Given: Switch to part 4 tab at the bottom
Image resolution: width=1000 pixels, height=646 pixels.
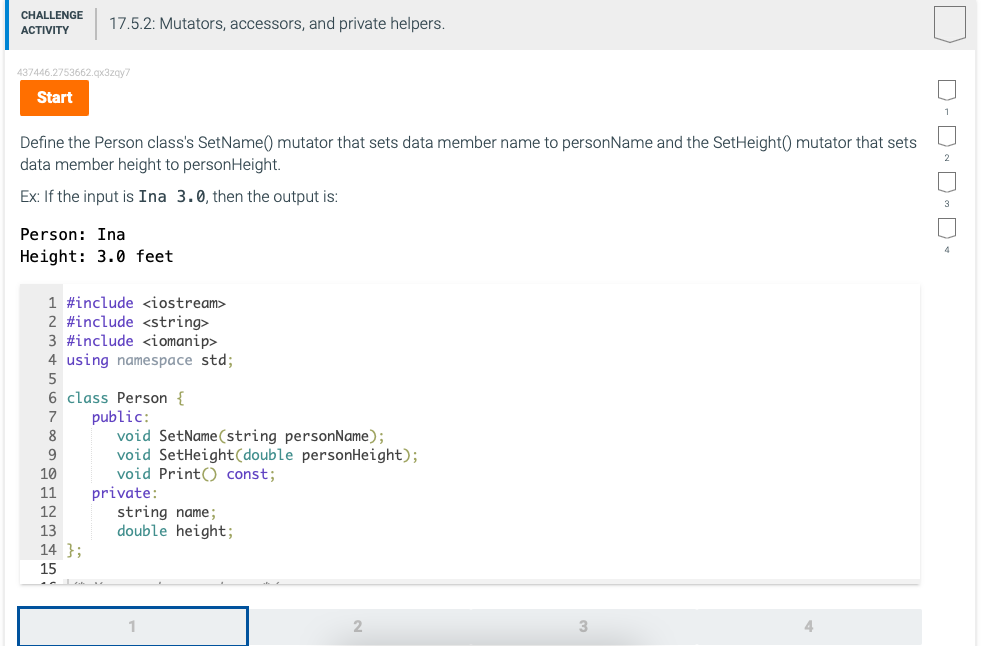Looking at the screenshot, I should point(808,626).
